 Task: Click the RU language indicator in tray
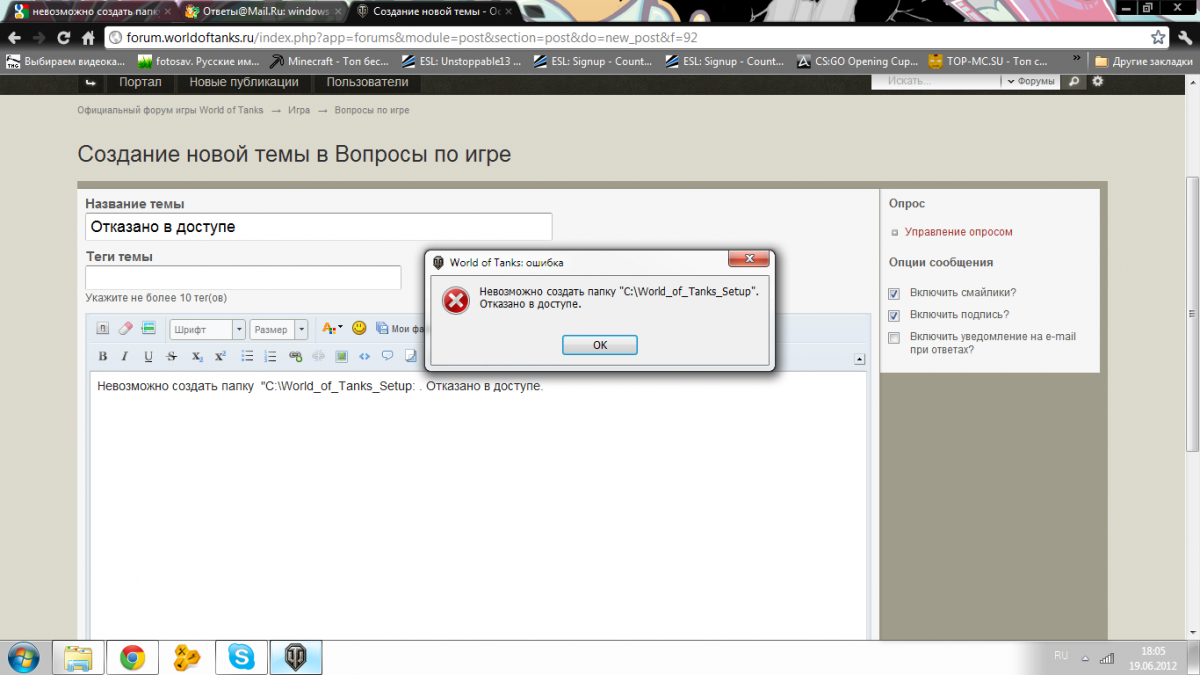1061,655
